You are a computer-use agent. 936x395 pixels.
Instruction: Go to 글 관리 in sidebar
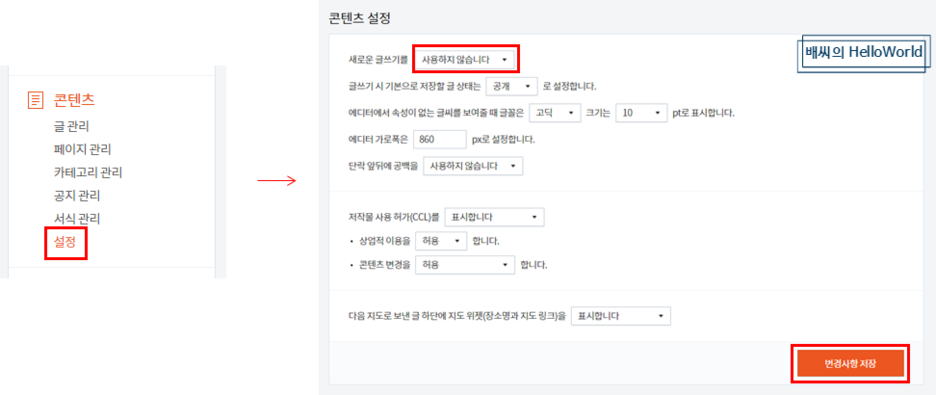point(71,126)
